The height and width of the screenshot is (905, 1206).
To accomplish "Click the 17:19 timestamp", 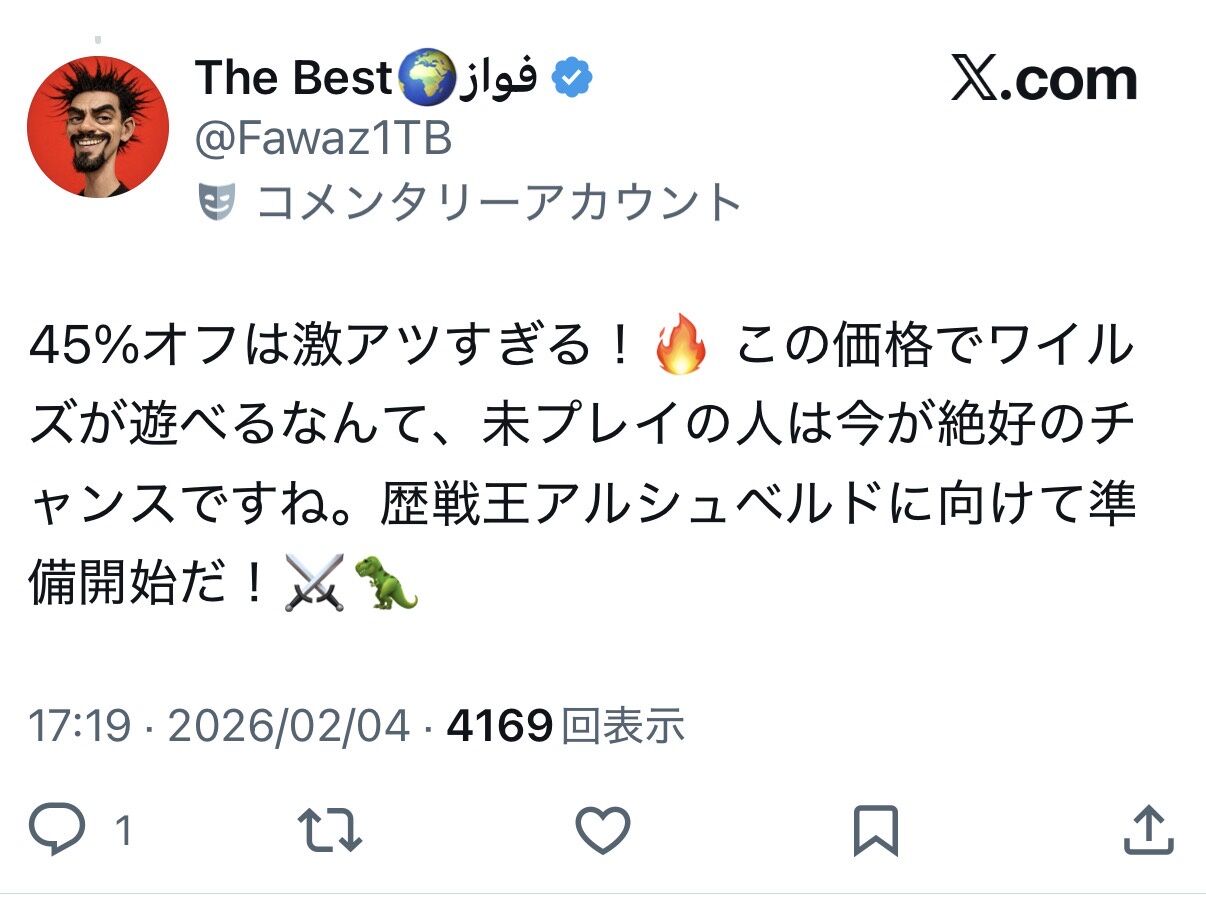I will tap(80, 726).
